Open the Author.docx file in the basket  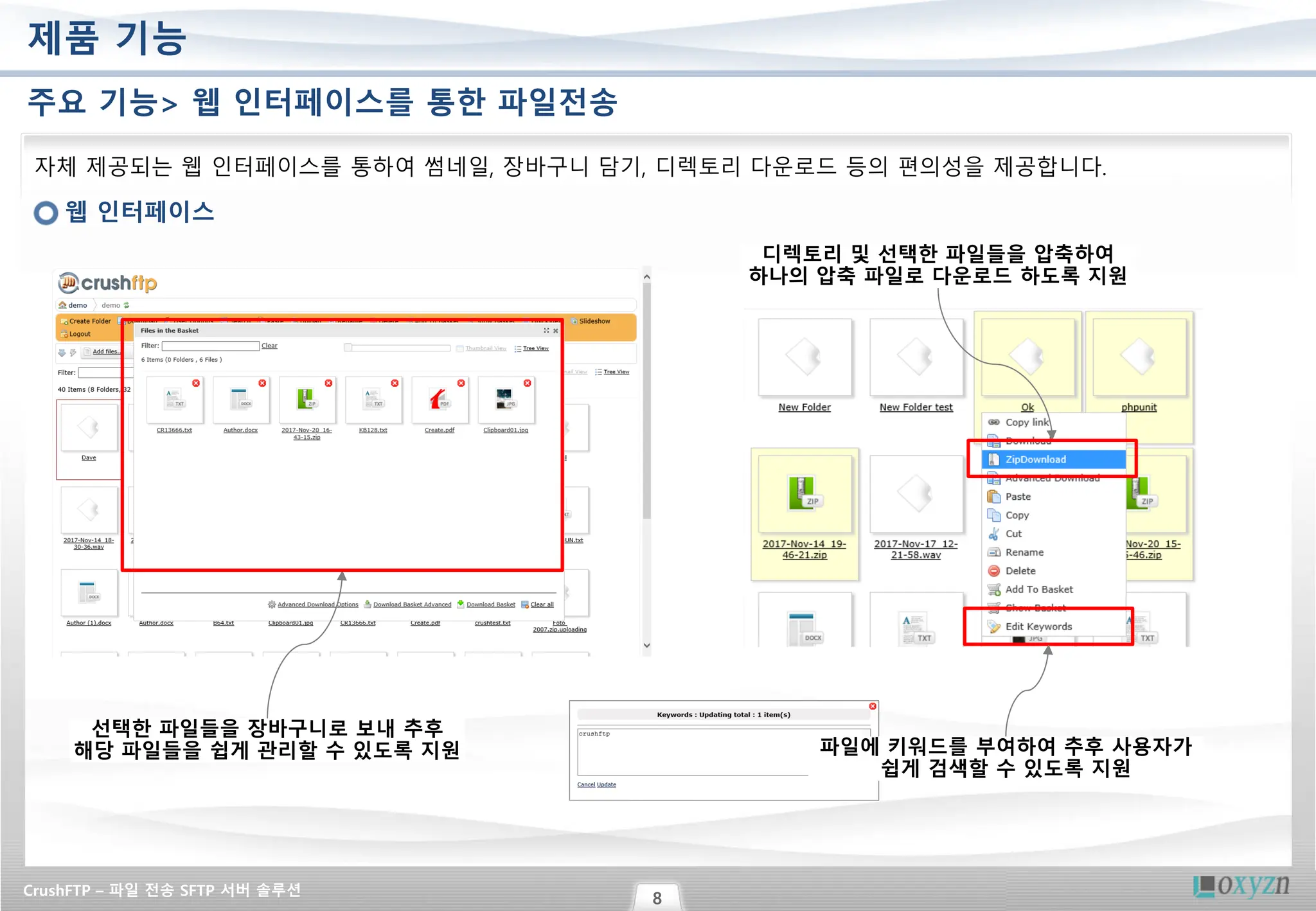tap(240, 430)
